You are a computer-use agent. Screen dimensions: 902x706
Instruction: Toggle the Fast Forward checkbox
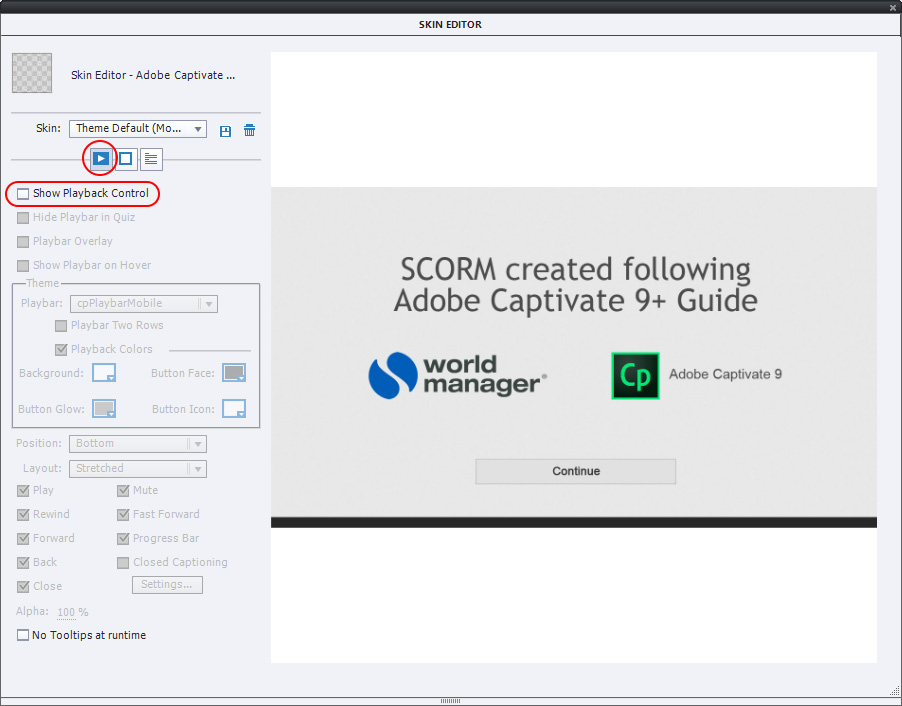tap(123, 515)
